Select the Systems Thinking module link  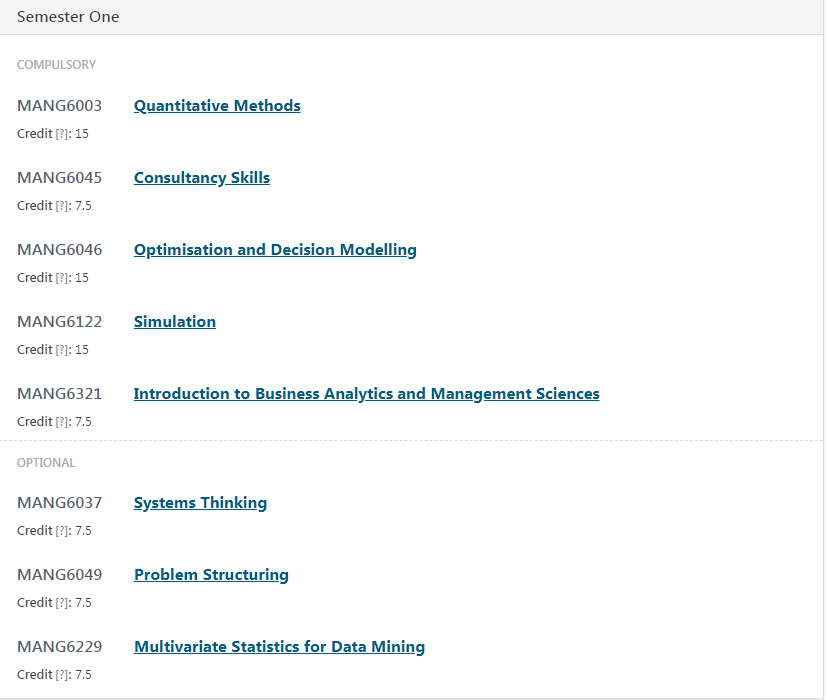click(200, 503)
